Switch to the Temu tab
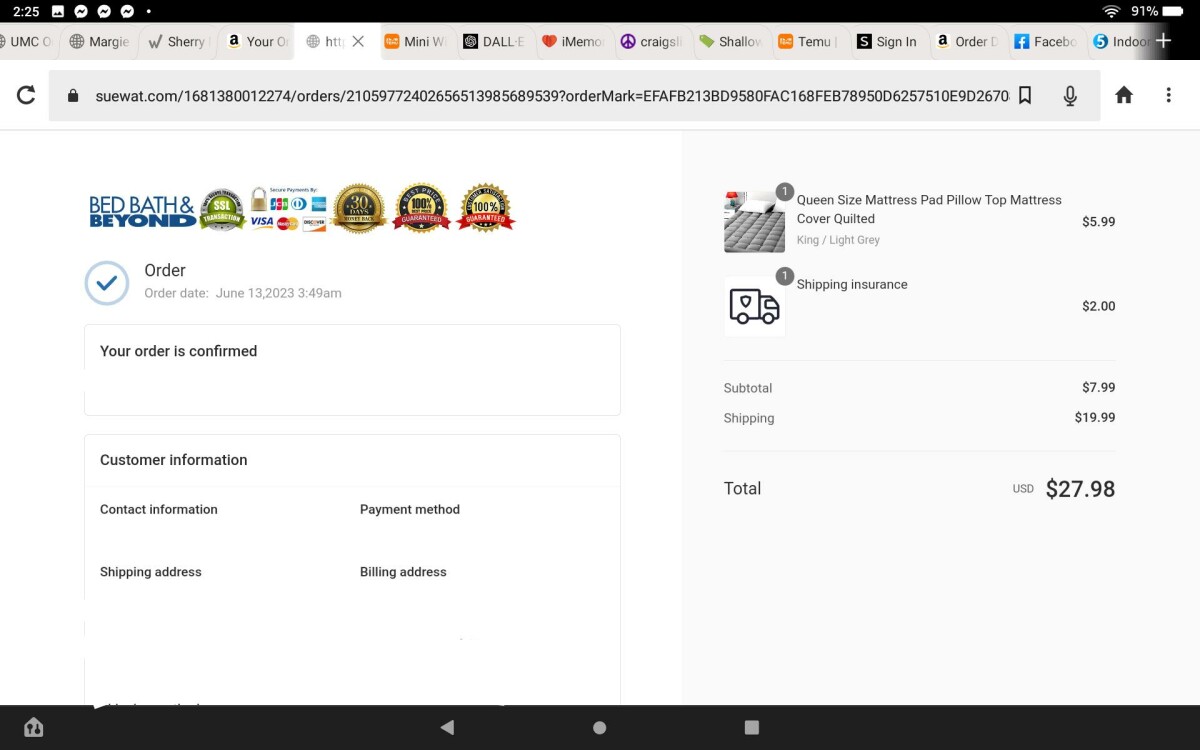 (808, 41)
